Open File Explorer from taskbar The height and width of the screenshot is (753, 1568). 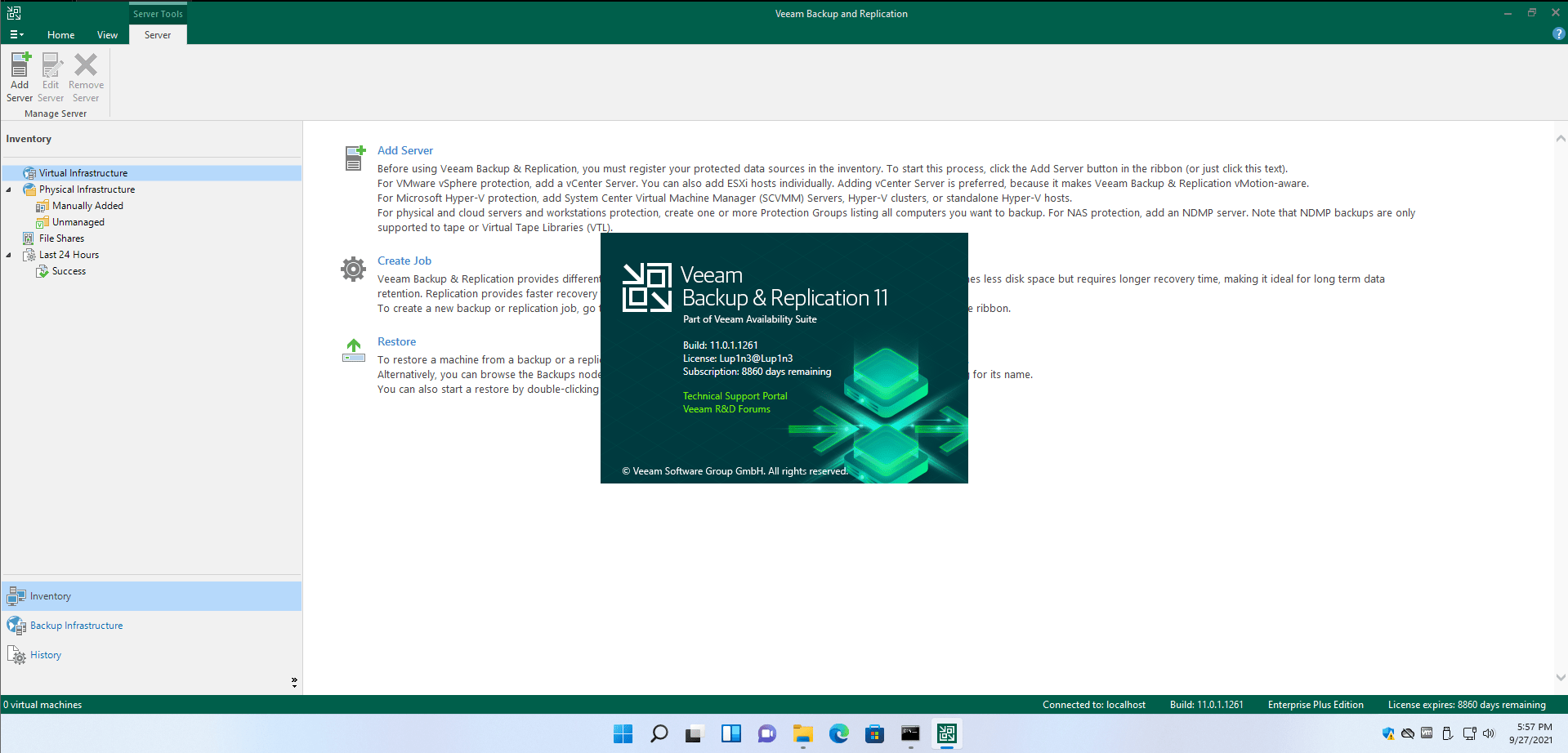[802, 733]
